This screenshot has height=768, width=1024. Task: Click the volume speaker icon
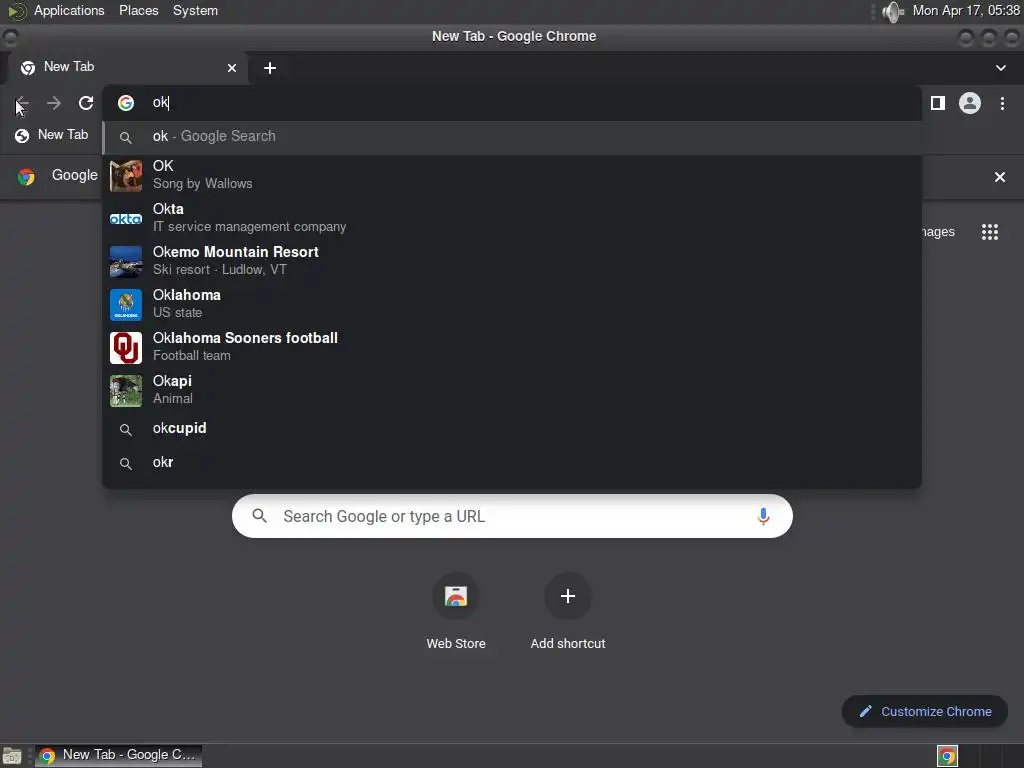[892, 11]
